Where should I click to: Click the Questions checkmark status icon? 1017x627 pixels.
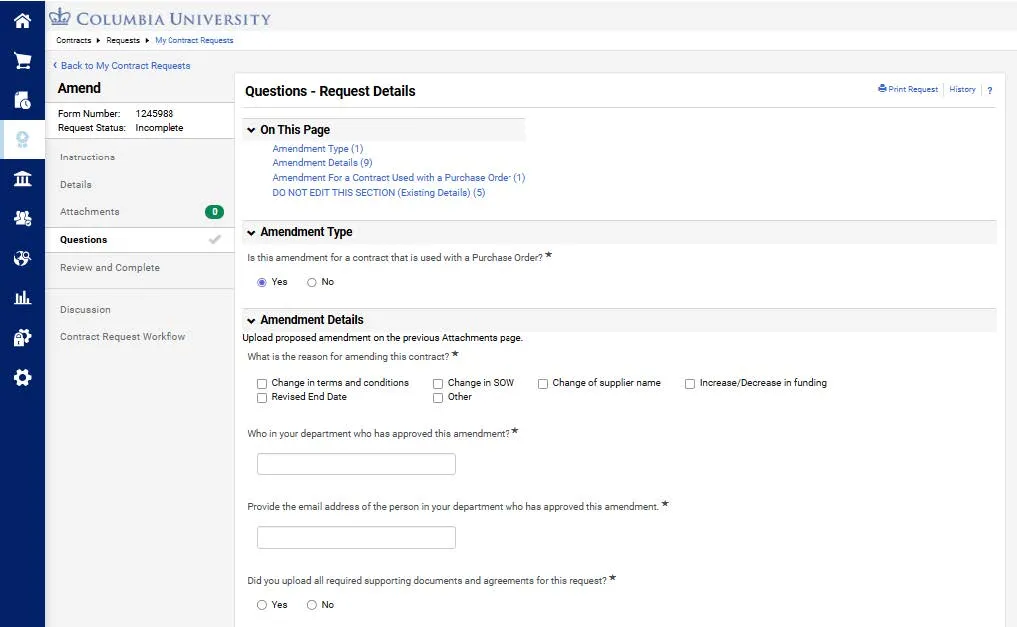tap(215, 239)
